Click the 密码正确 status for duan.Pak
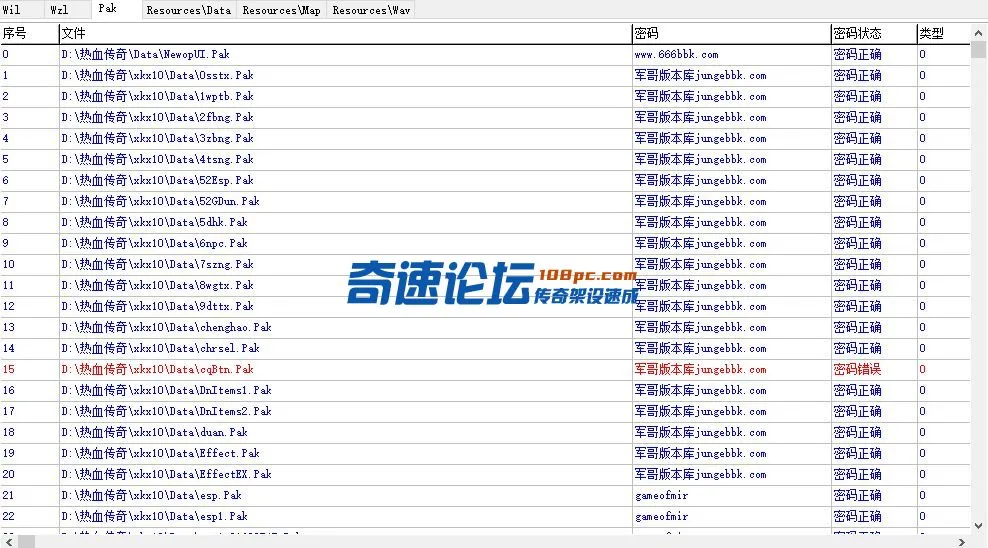988x548 pixels. point(857,432)
